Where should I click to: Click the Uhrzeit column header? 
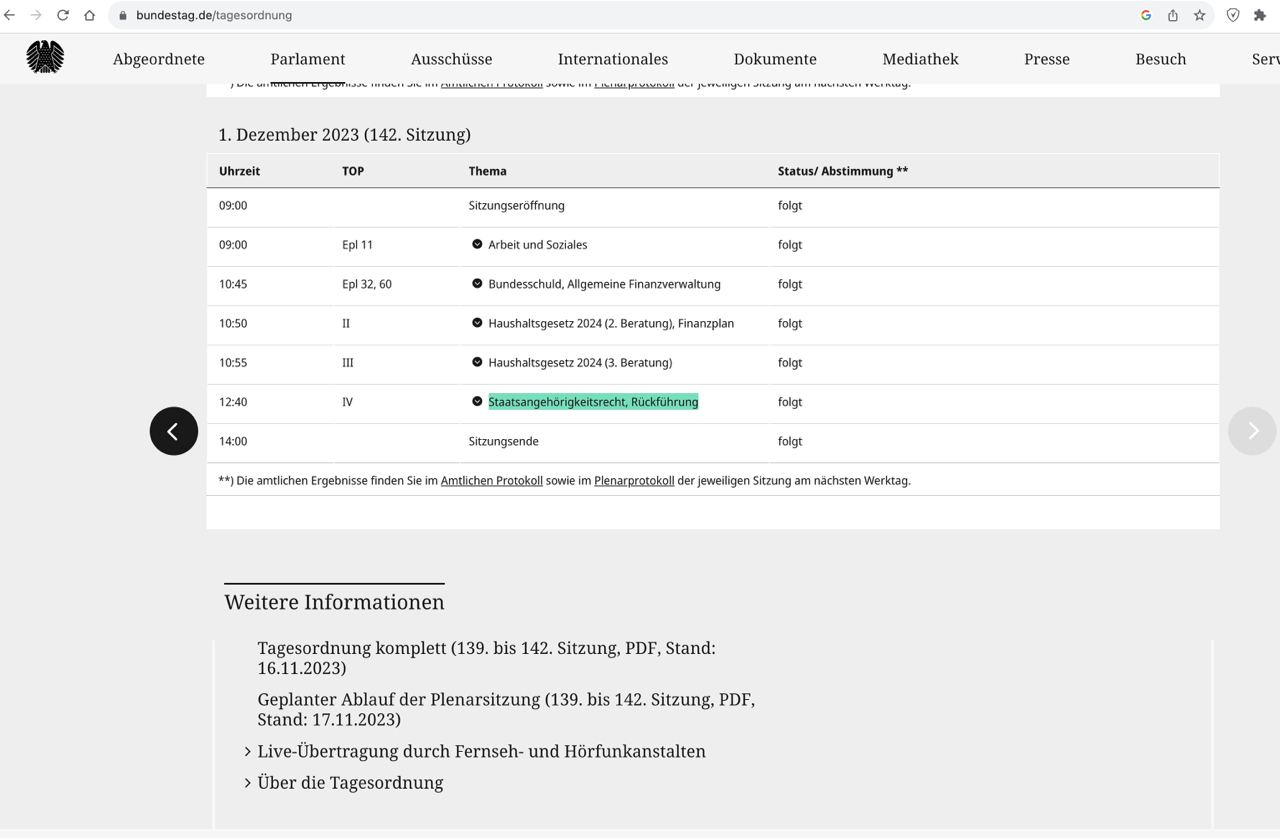point(239,171)
